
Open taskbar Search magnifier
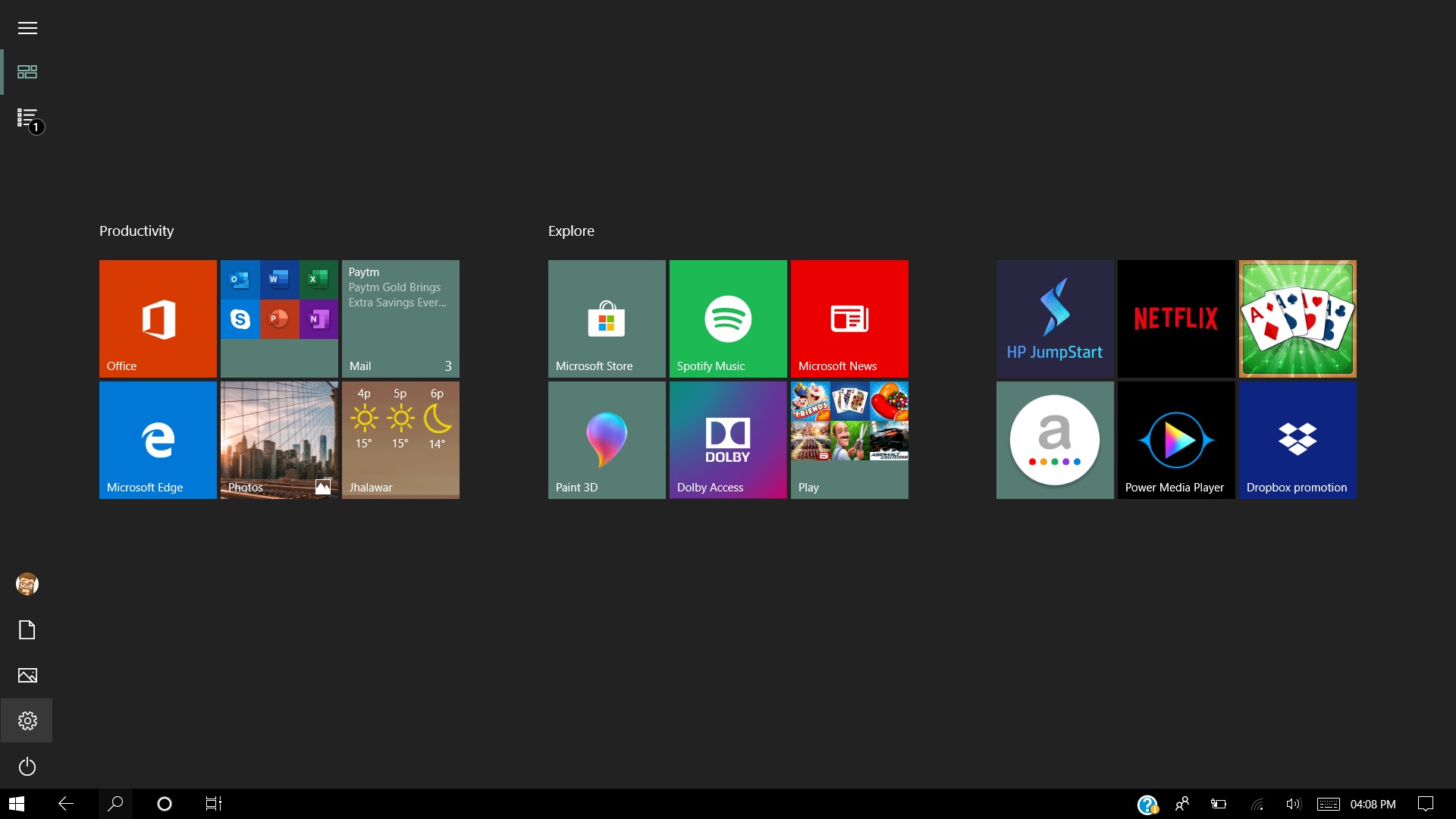coord(115,804)
